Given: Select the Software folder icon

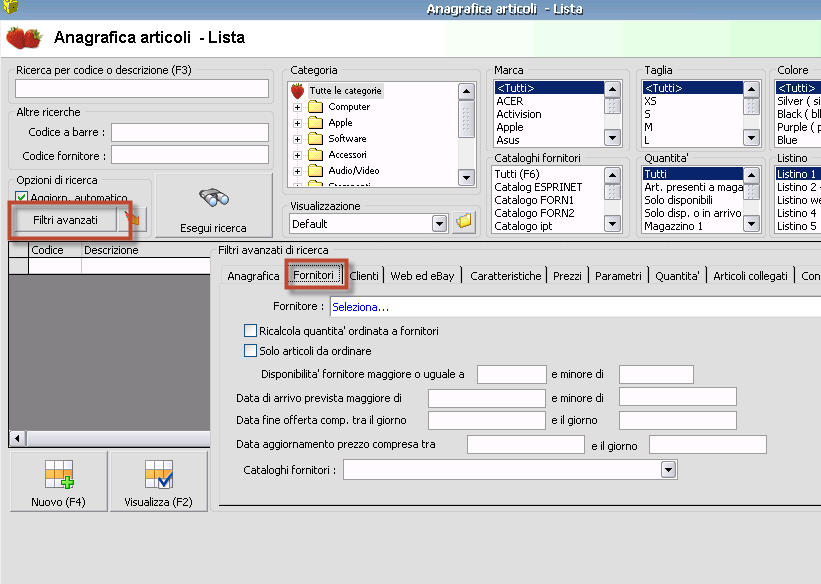Looking at the screenshot, I should [x=315, y=139].
